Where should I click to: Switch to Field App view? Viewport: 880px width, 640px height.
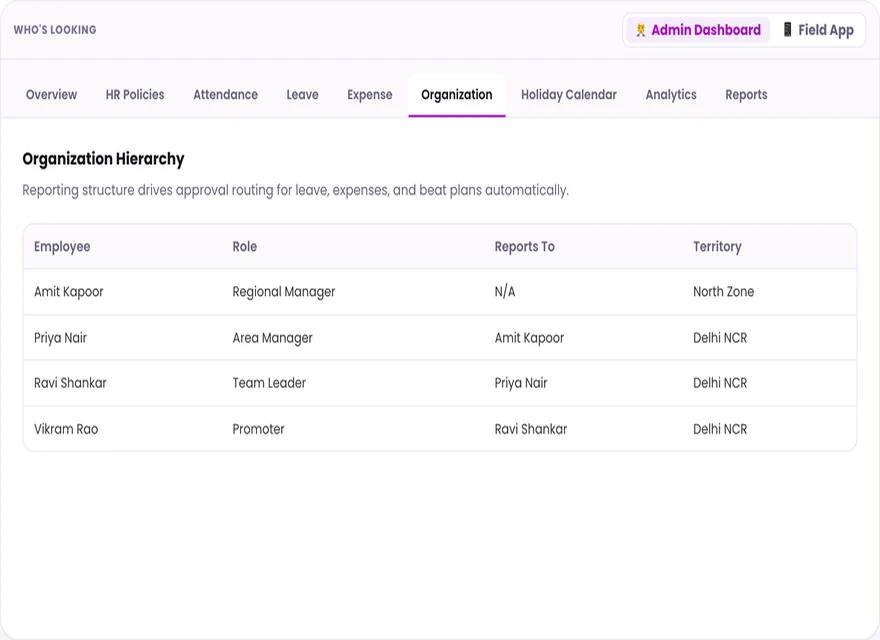pyautogui.click(x=818, y=30)
